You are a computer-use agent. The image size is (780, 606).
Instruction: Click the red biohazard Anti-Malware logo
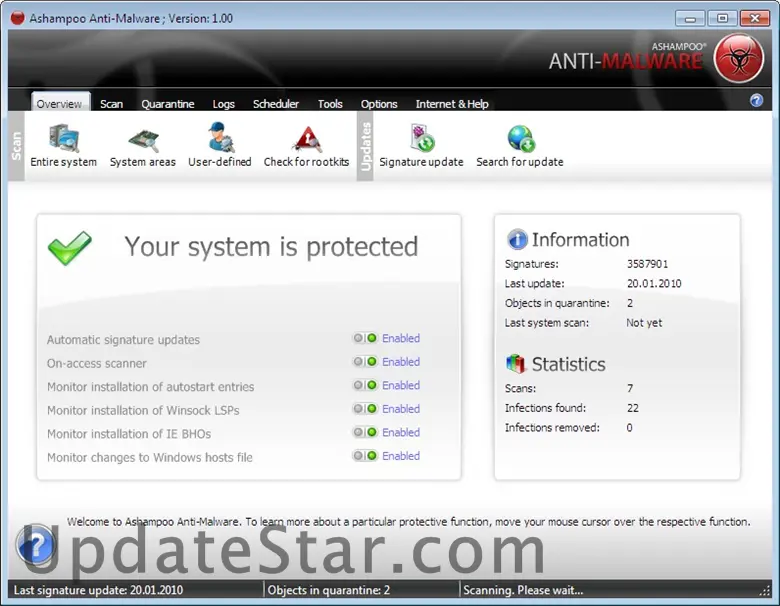click(739, 58)
